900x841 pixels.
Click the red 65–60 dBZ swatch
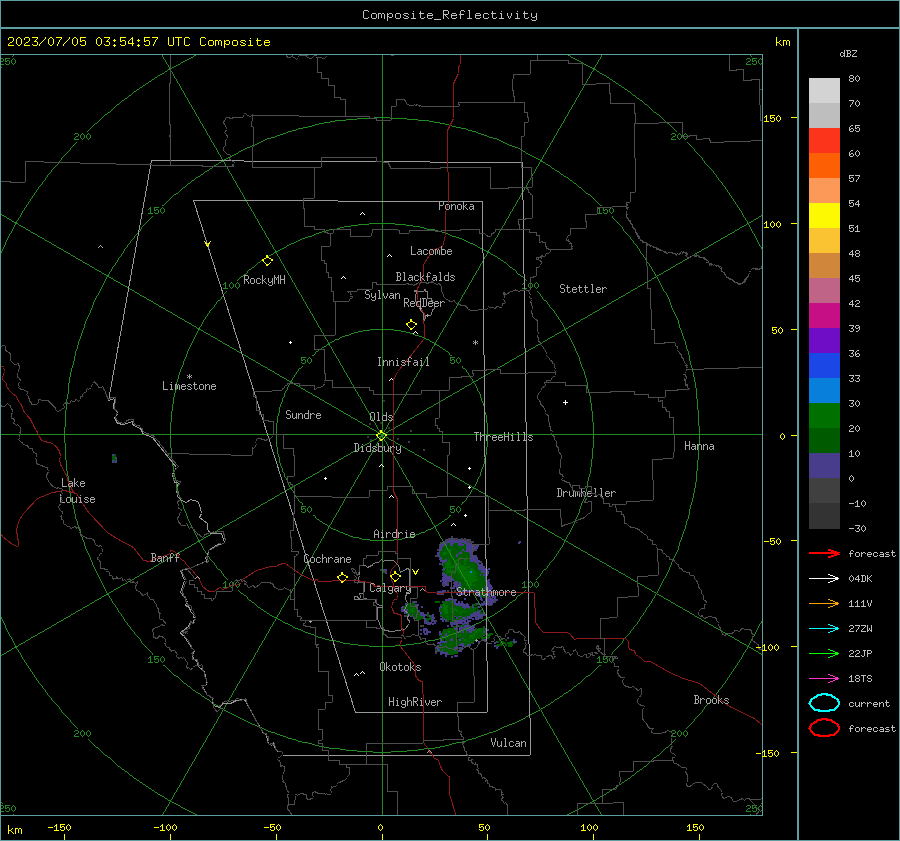[824, 141]
